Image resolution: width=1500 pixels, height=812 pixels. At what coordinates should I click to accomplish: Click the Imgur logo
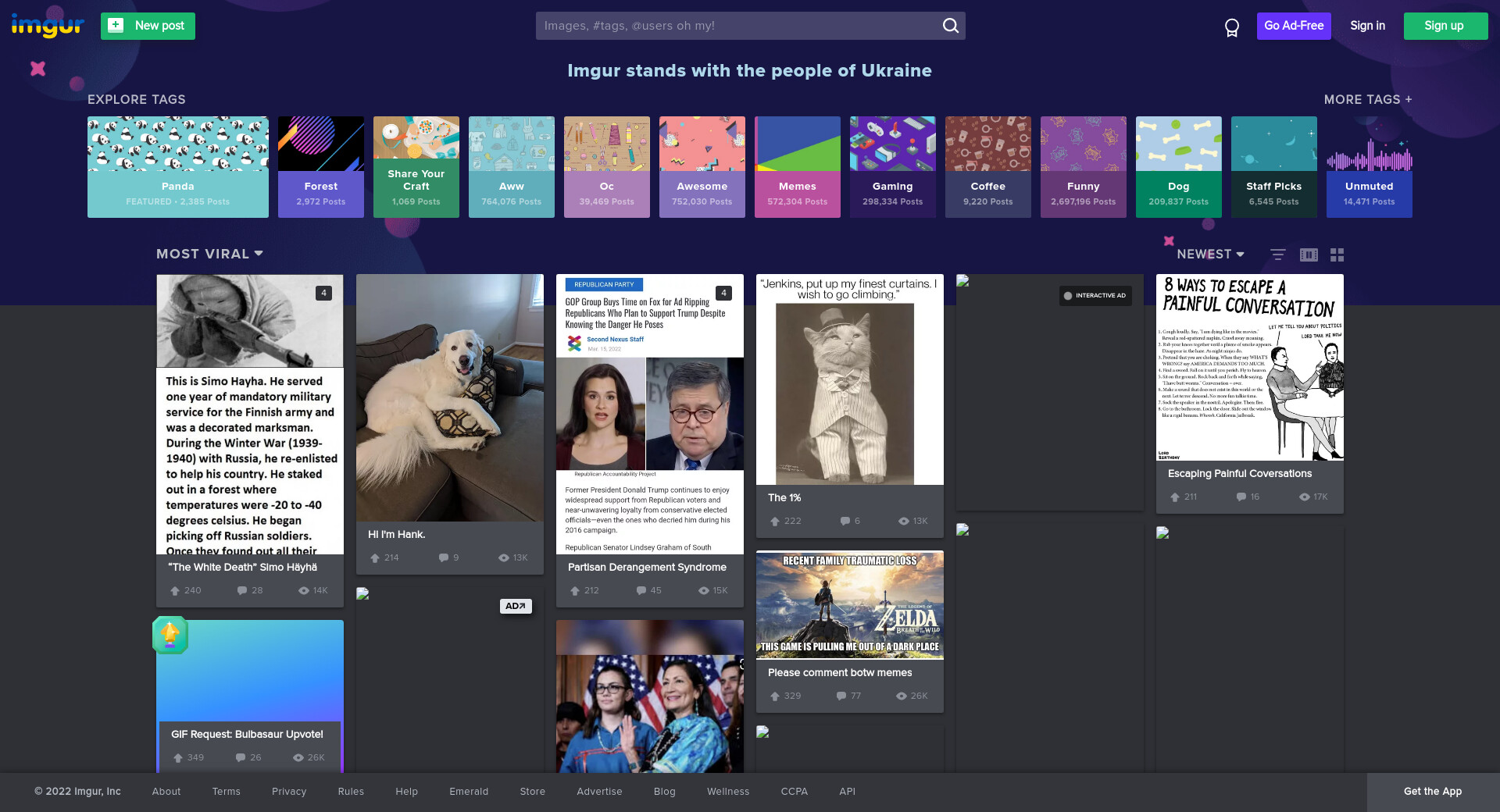coord(48,26)
